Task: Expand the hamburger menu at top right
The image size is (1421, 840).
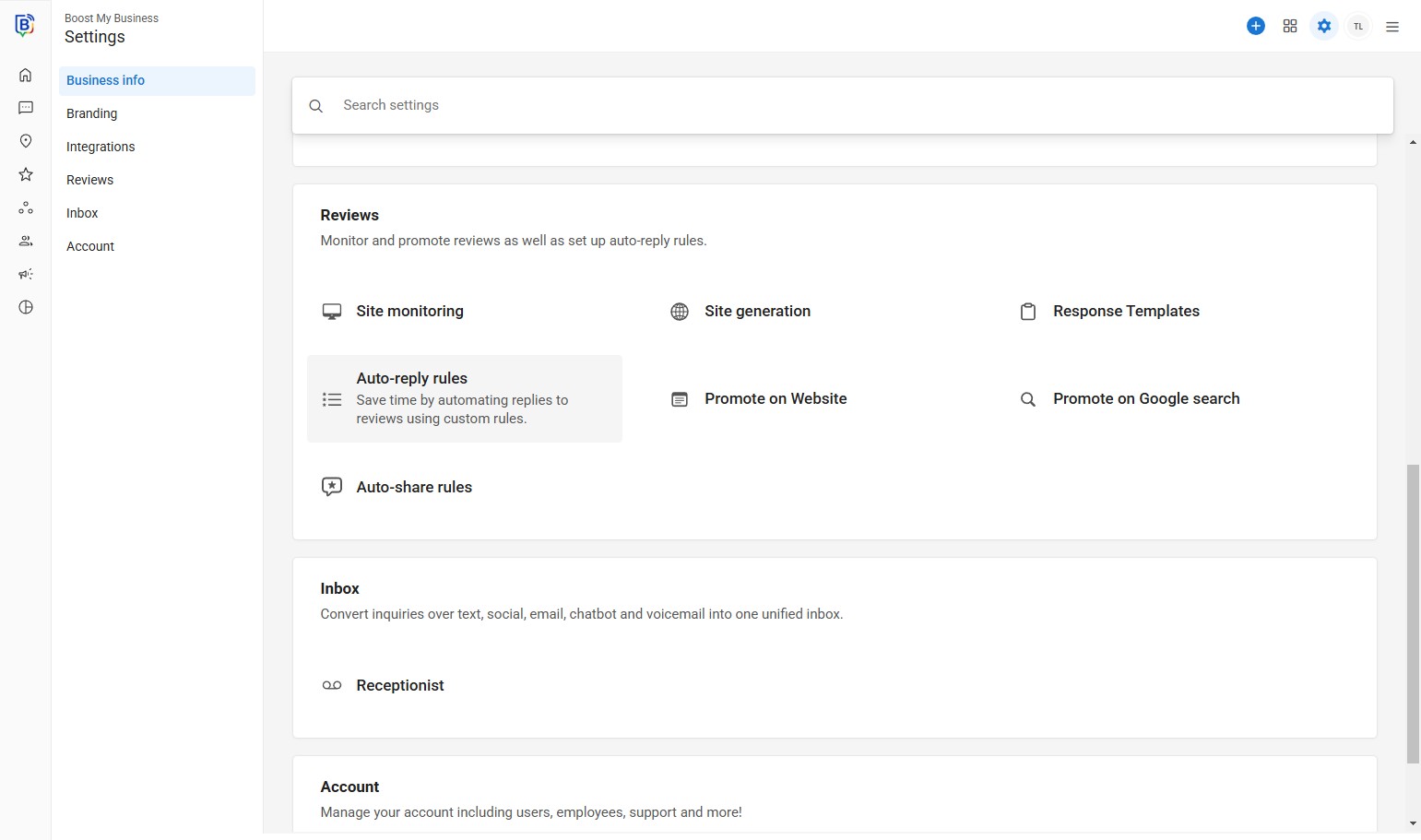Action: [x=1392, y=27]
